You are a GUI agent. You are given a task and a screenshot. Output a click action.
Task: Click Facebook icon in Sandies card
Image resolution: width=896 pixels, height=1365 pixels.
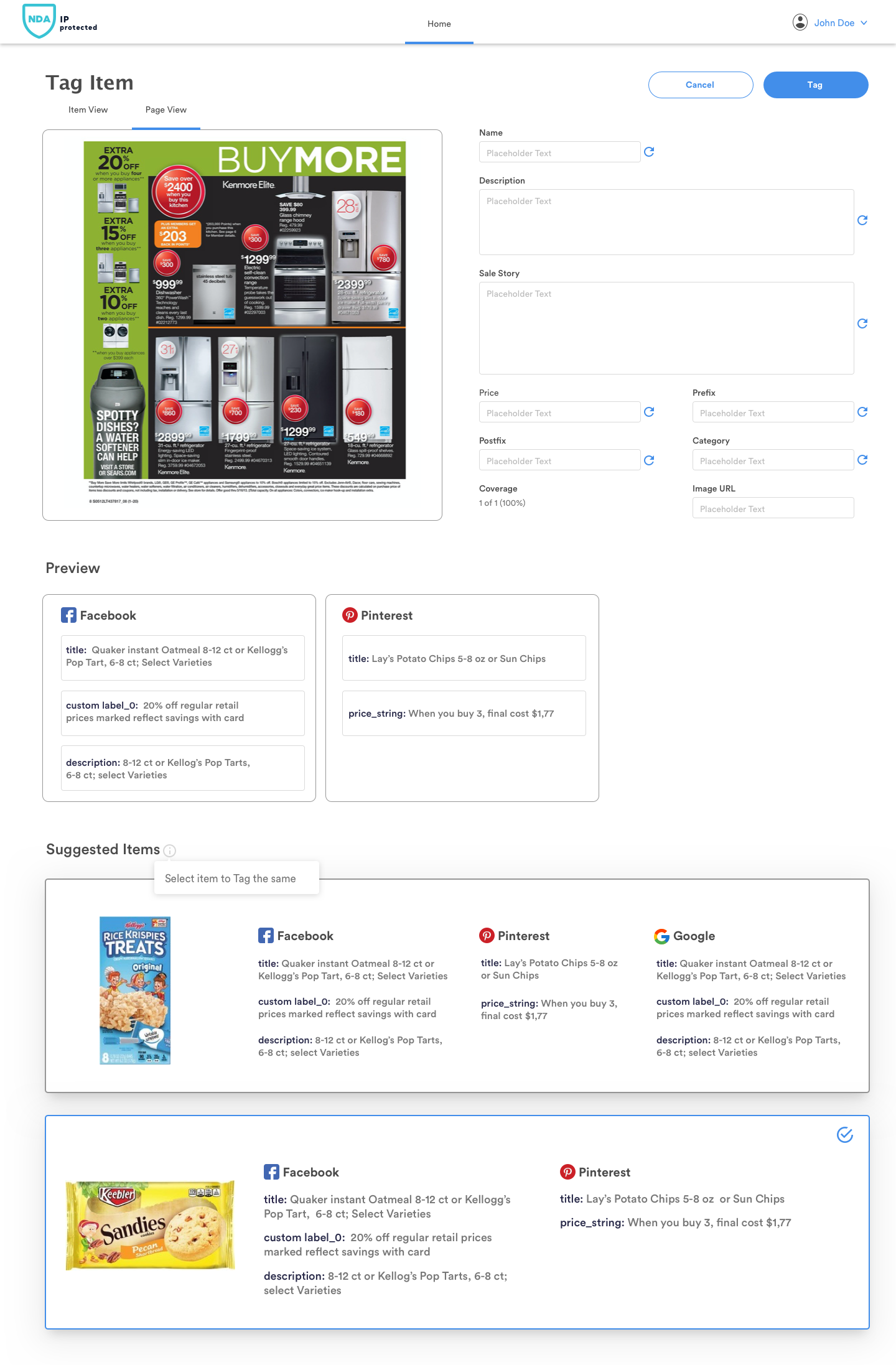271,1172
